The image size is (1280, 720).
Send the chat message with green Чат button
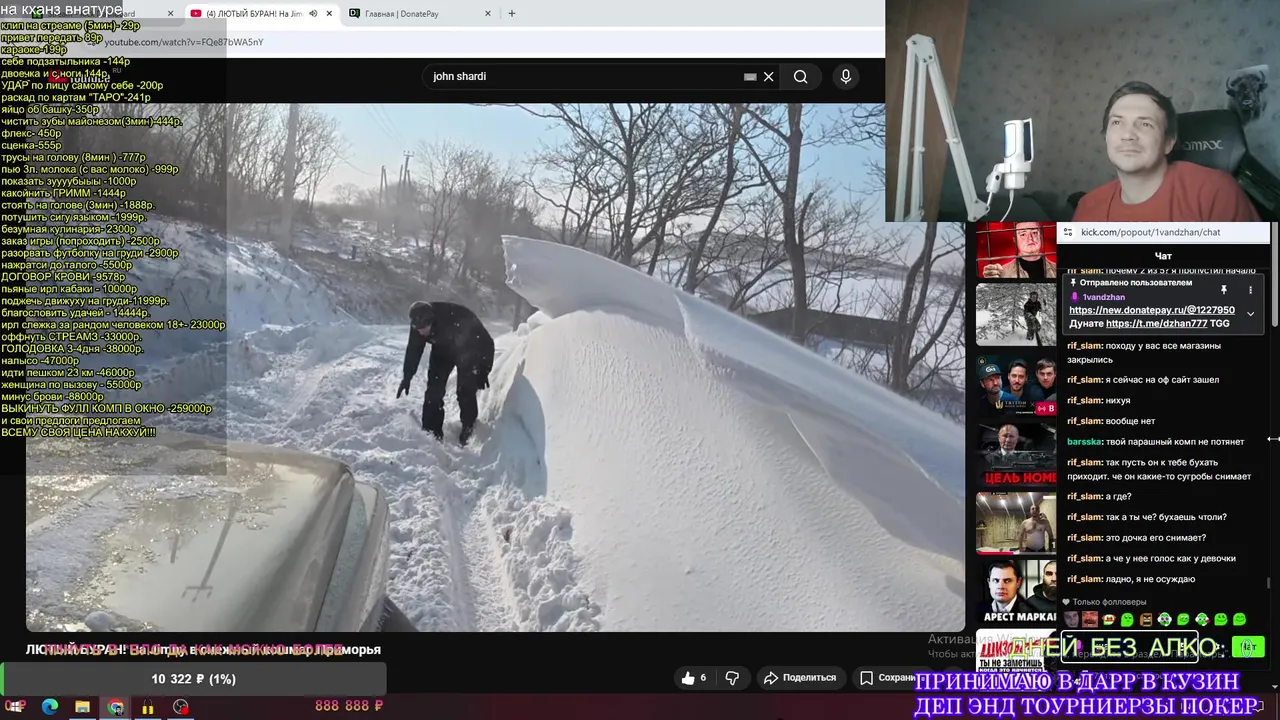(x=1248, y=647)
